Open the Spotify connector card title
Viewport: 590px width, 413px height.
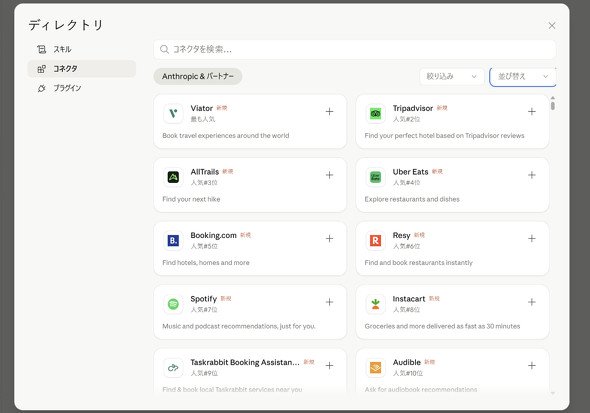coord(204,299)
